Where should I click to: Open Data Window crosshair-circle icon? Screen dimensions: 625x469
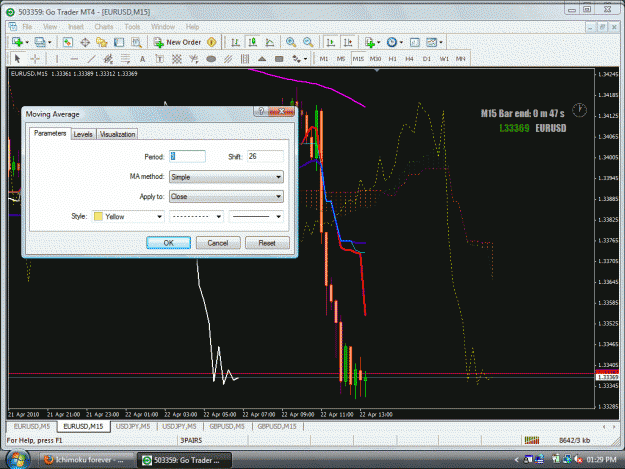85,42
